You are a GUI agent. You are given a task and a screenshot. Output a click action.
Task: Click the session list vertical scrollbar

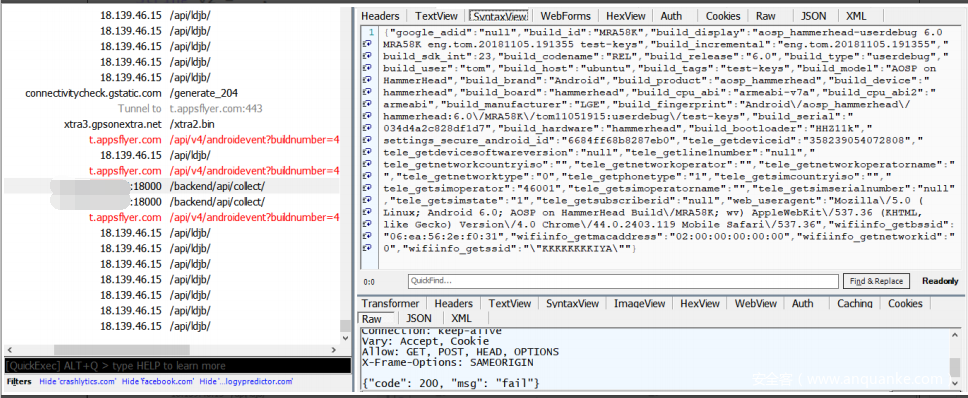point(345,326)
